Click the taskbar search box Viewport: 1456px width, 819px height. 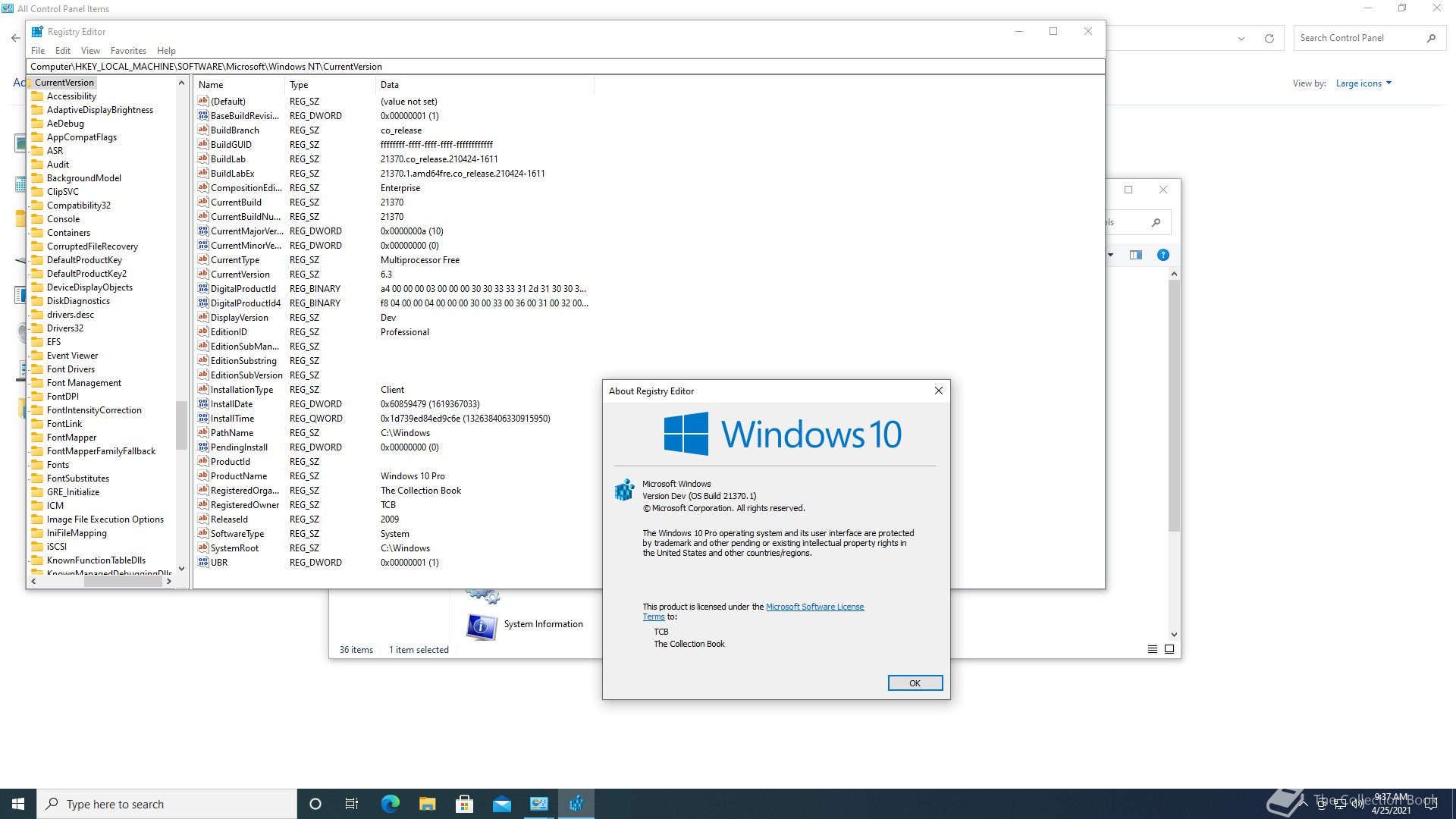[167, 804]
